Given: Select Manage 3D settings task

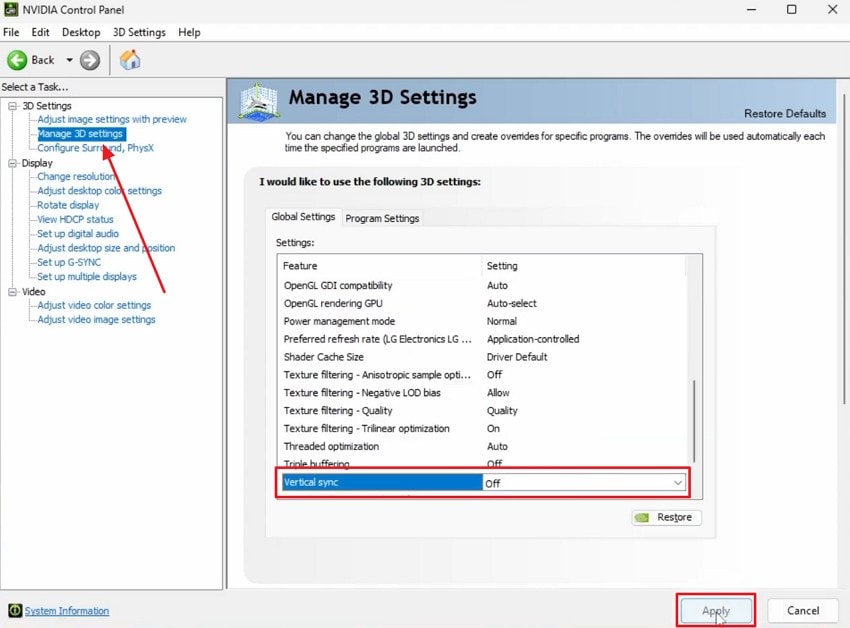Looking at the screenshot, I should tap(80, 133).
